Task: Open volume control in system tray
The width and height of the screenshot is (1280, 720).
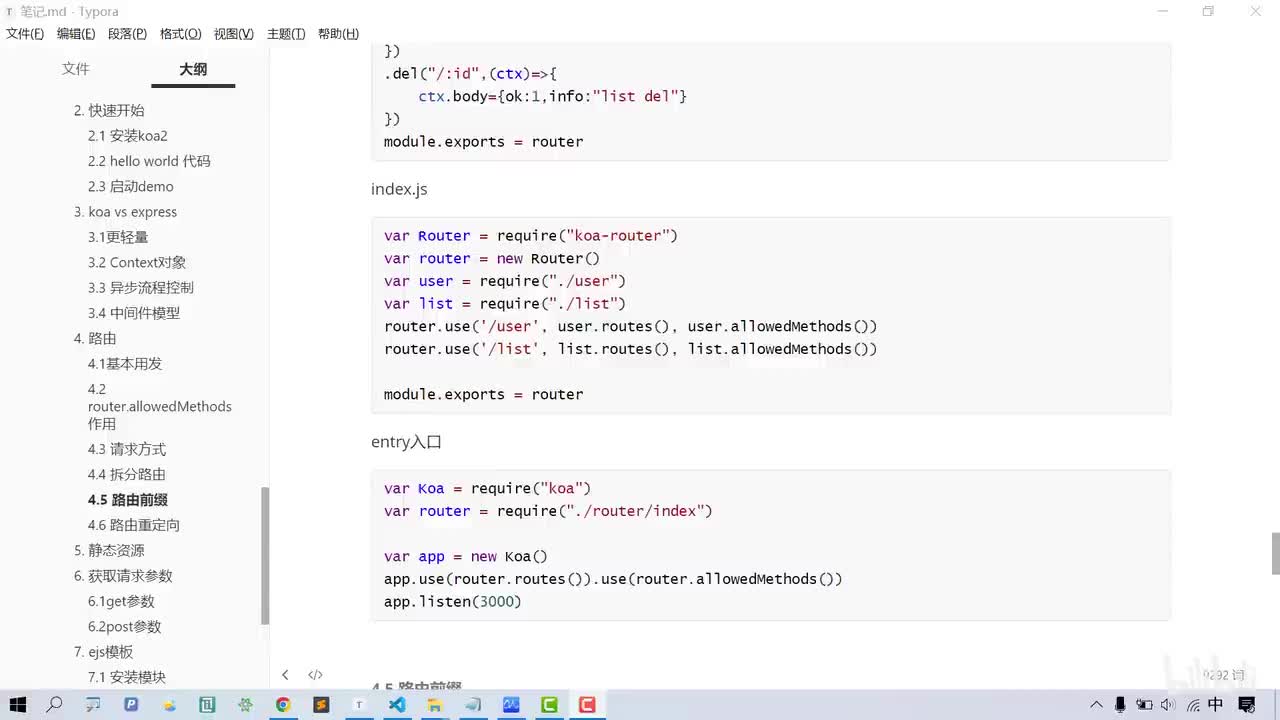Action: coord(1167,705)
